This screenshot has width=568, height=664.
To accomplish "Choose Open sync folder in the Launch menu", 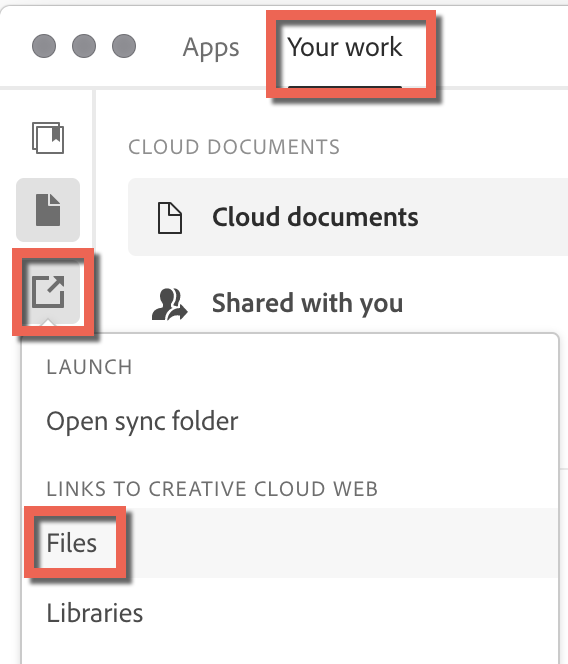I will pyautogui.click(x=142, y=421).
